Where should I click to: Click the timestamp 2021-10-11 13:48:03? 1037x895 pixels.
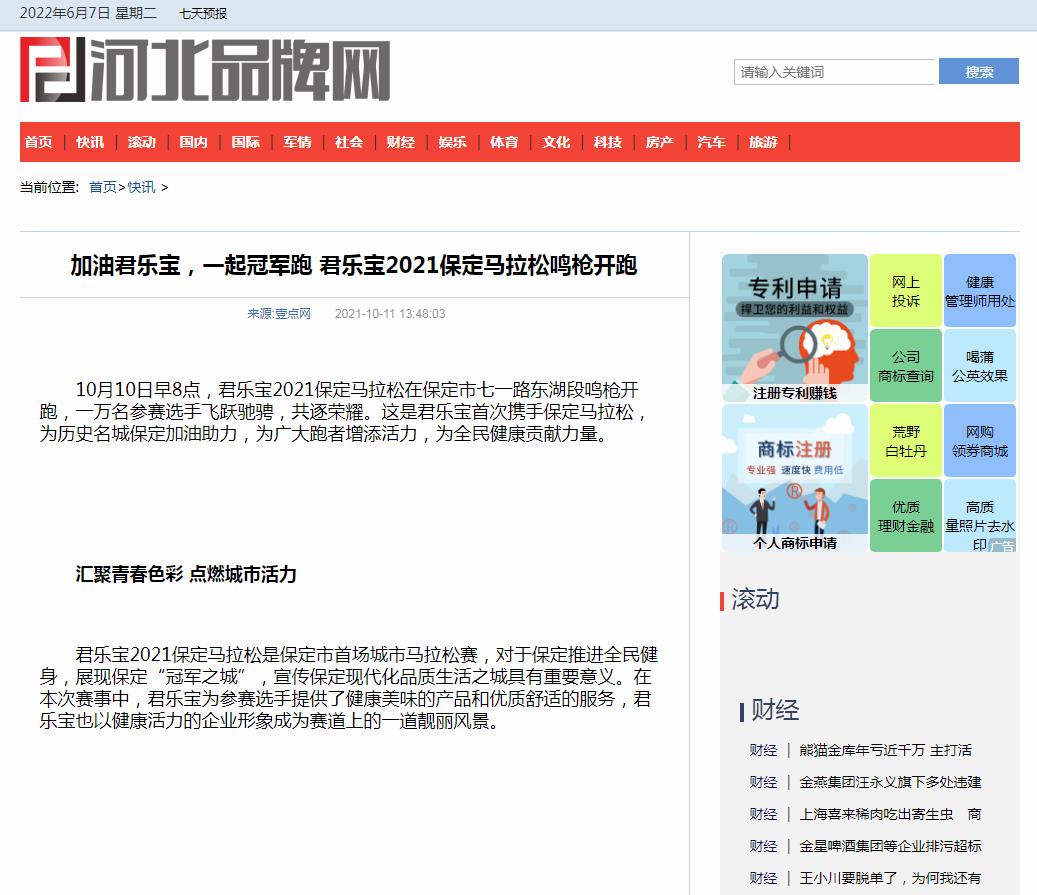coord(390,314)
